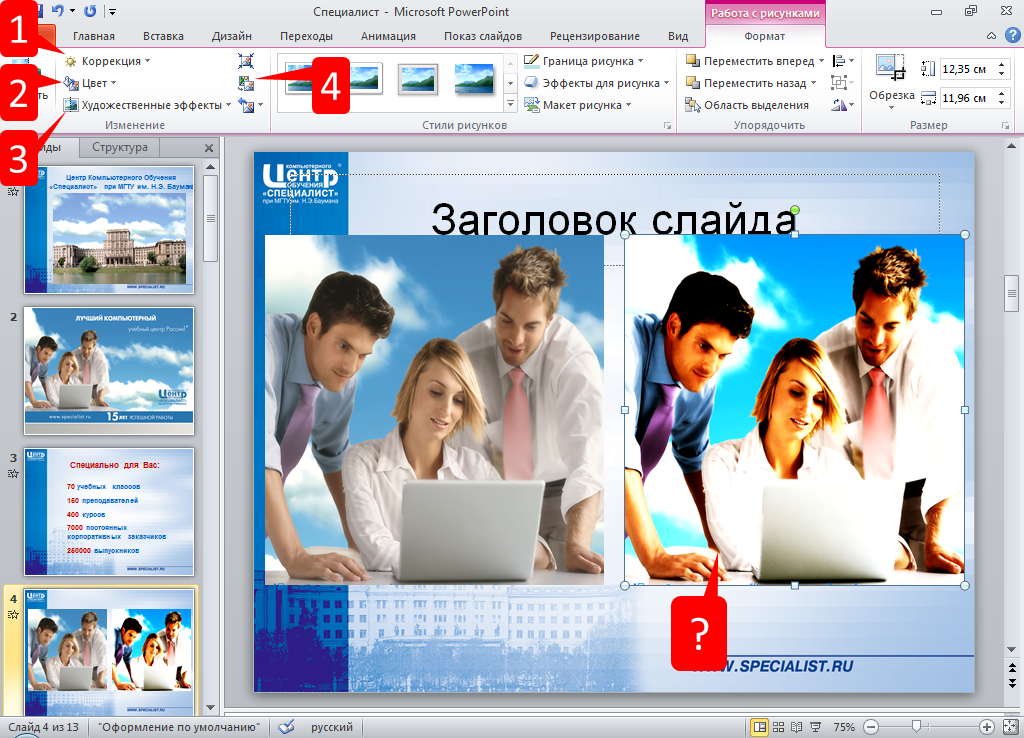
Task: Click the Undo icon in quick access
Action: [59, 11]
